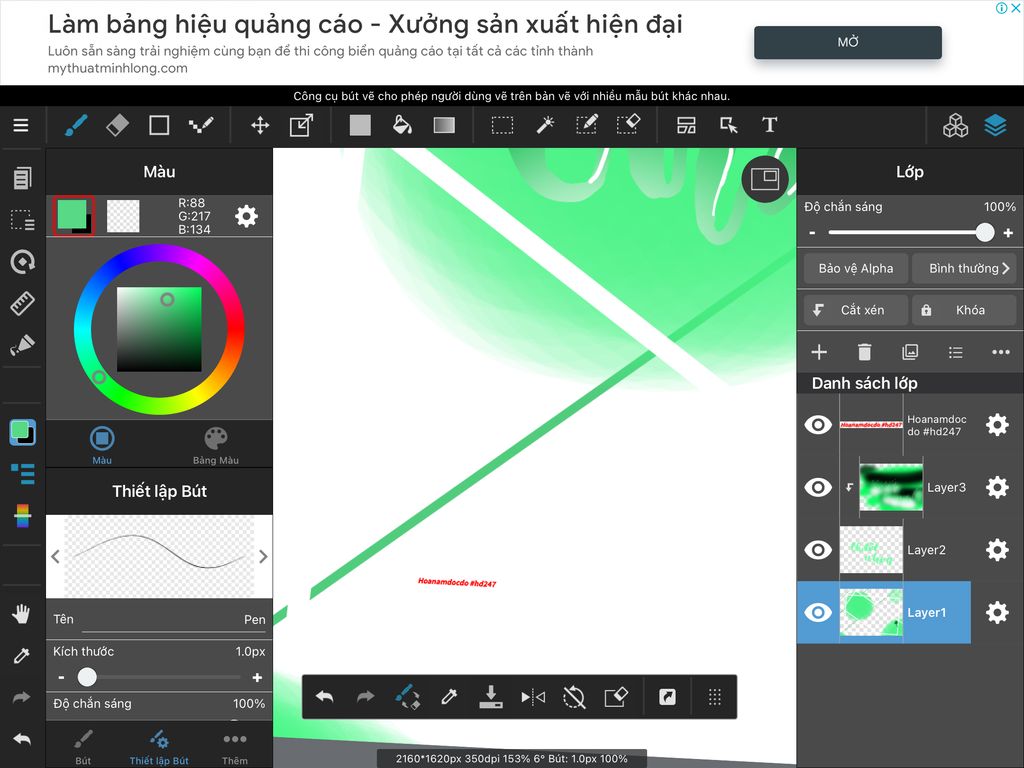
Task: Open Hoanamdocdo layer settings gear
Action: coord(997,425)
